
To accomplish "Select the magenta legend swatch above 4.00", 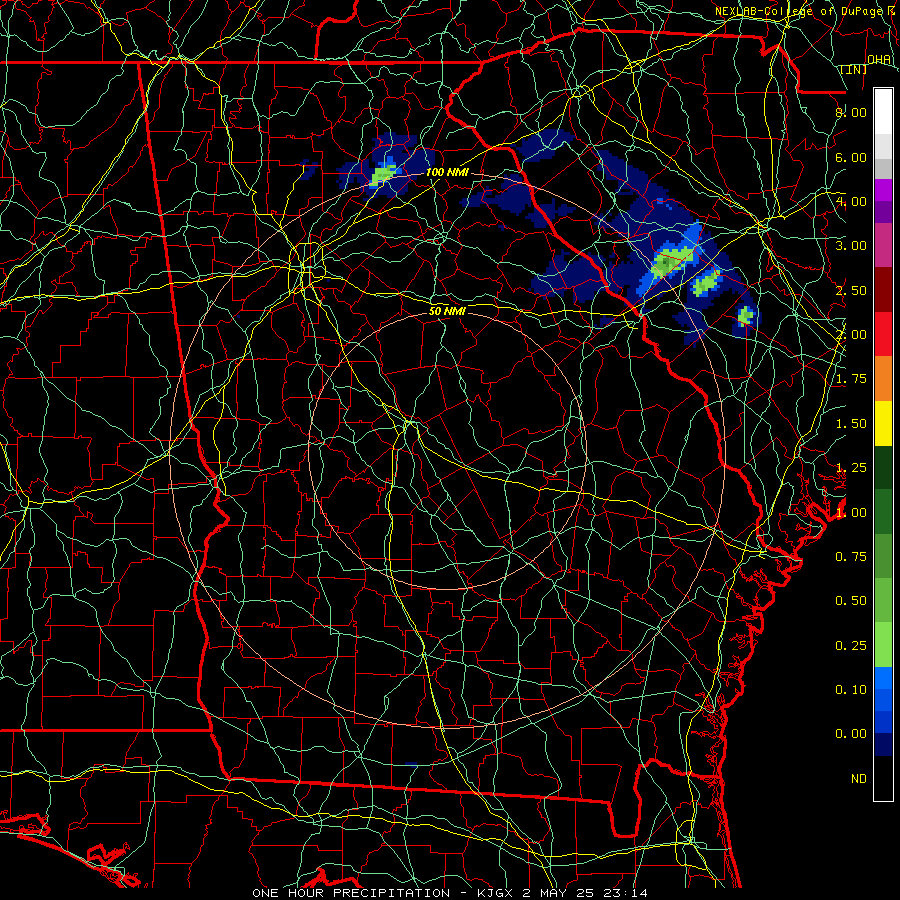I will (x=883, y=190).
